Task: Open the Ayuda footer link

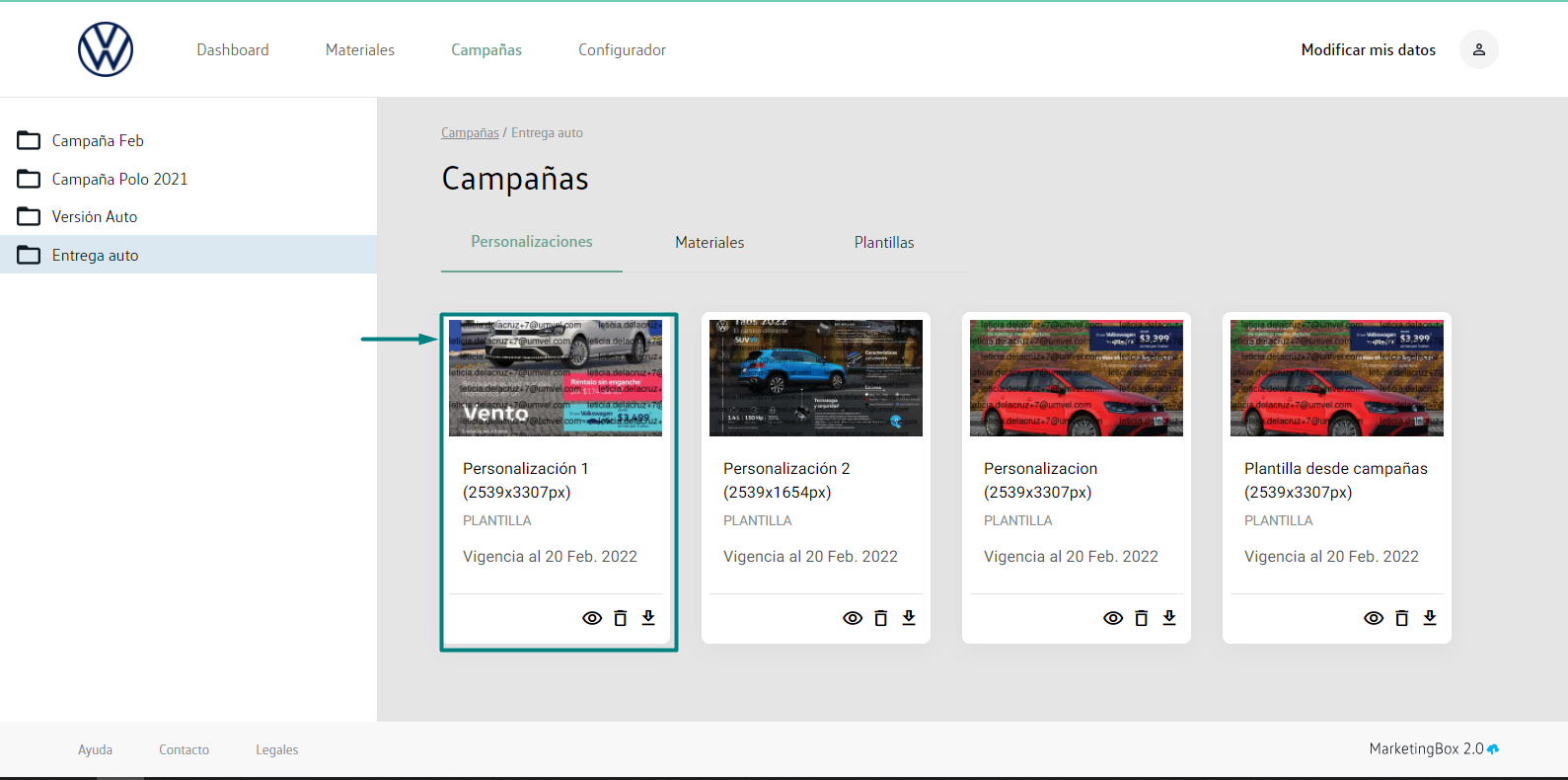Action: pyautogui.click(x=95, y=749)
